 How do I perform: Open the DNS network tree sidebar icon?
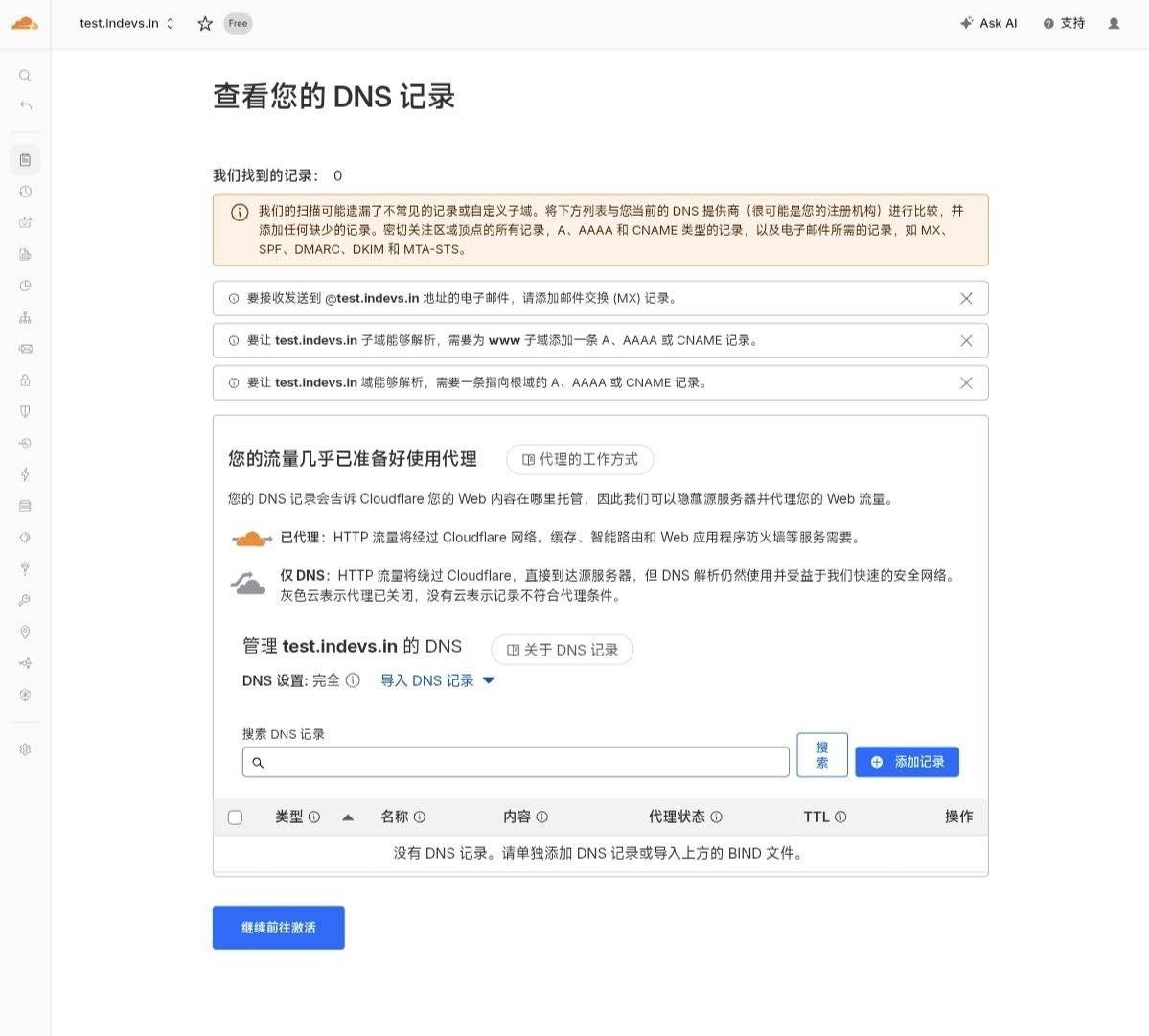(x=25, y=317)
